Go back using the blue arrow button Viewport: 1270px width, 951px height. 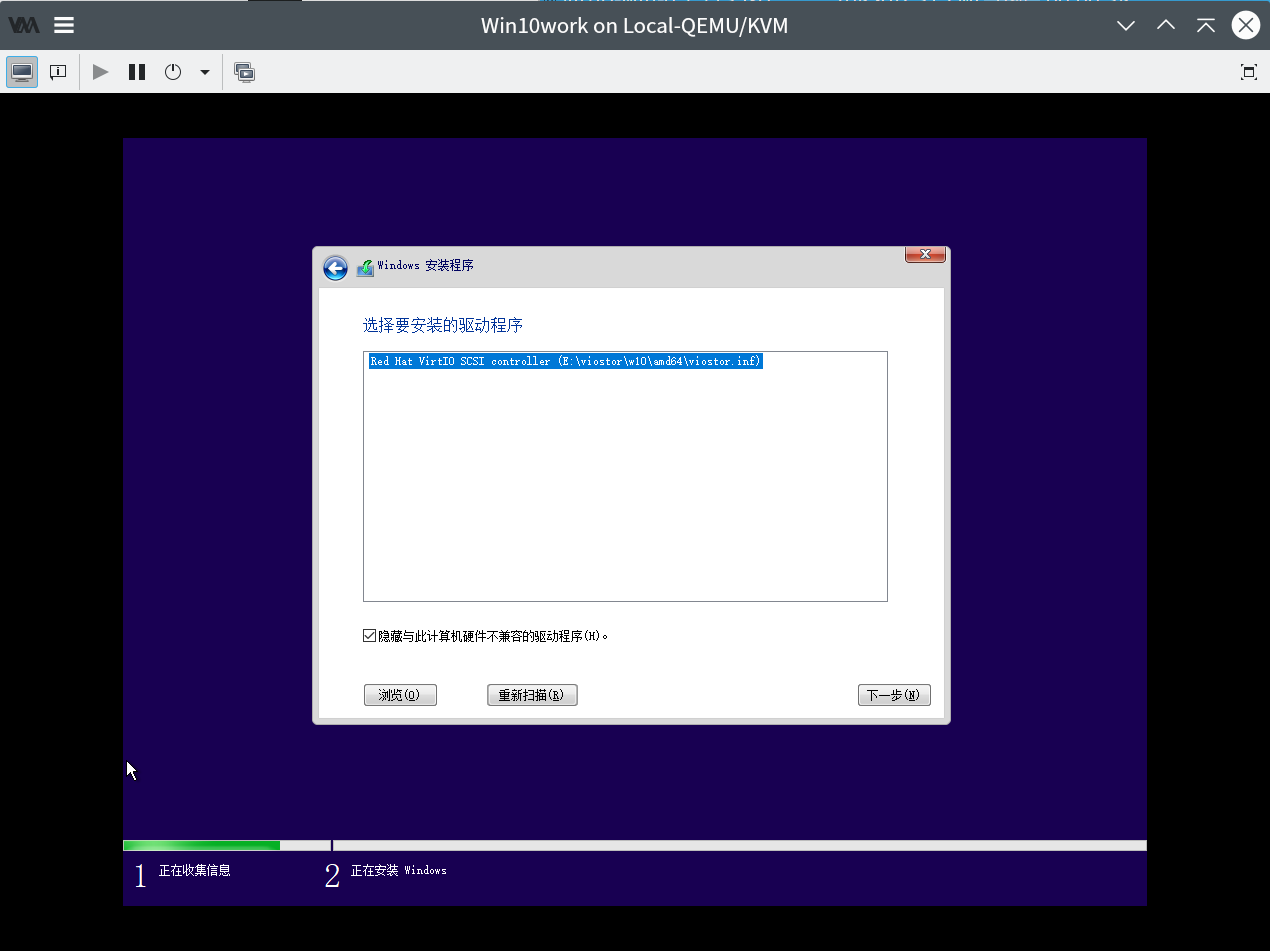pos(335,268)
